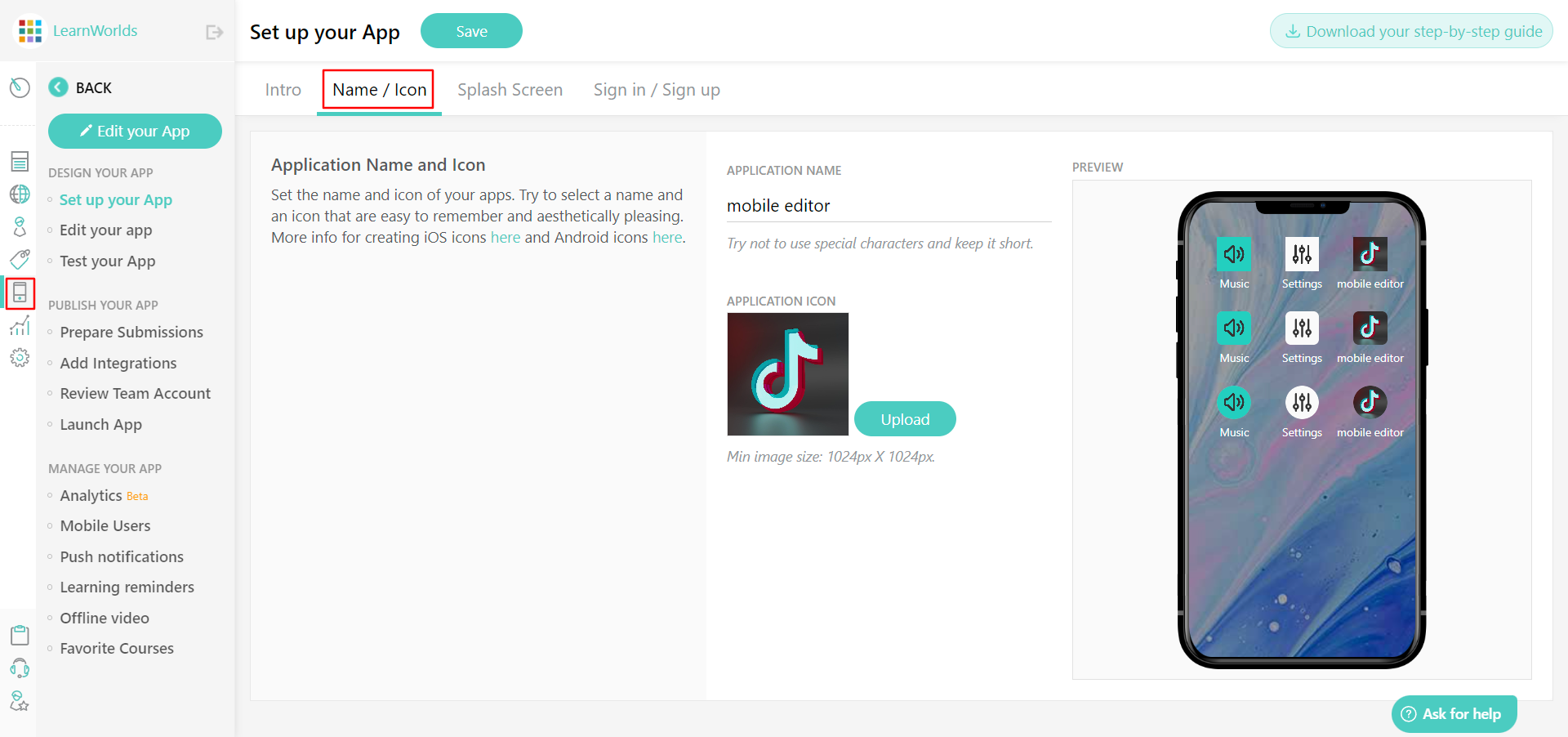Screen dimensions: 1568x737
Task: Open the analytics chart icon in the sidebar
Action: pos(20,325)
